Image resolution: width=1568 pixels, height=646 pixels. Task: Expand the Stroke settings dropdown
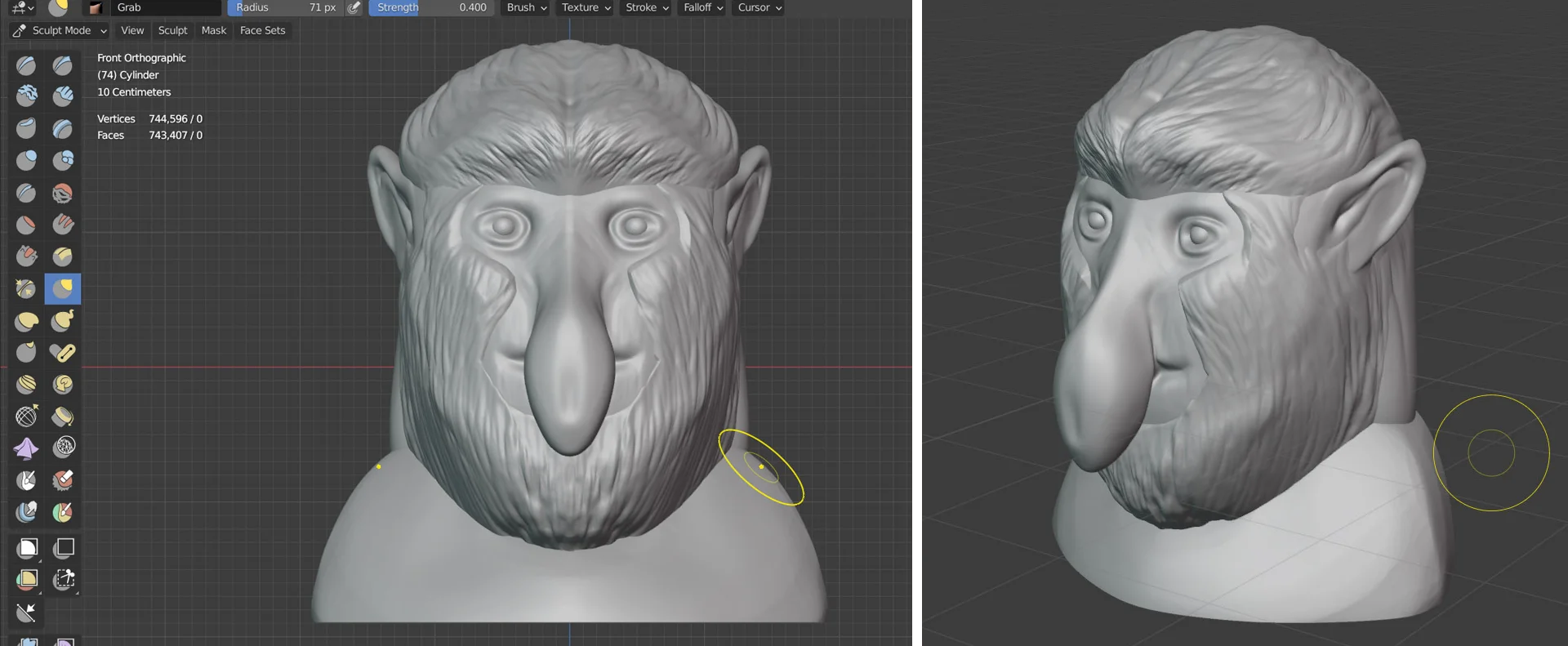click(647, 8)
